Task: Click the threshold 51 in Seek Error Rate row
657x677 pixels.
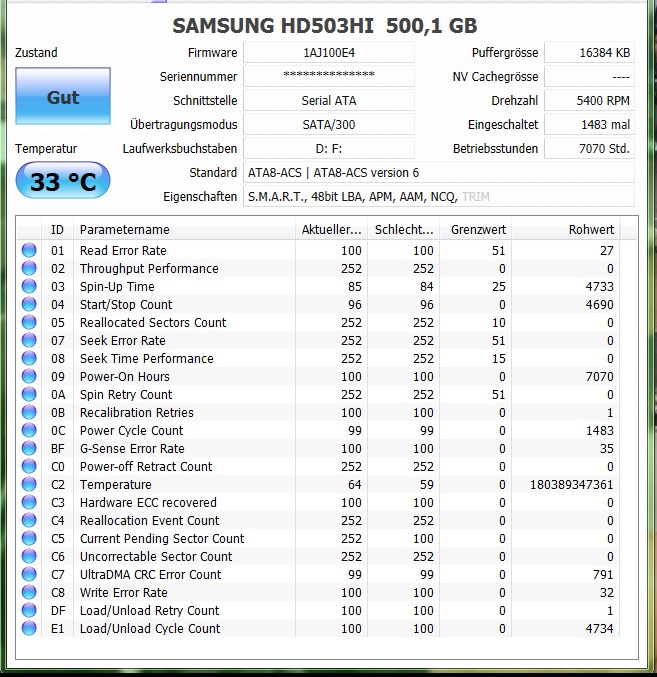Action: point(499,341)
